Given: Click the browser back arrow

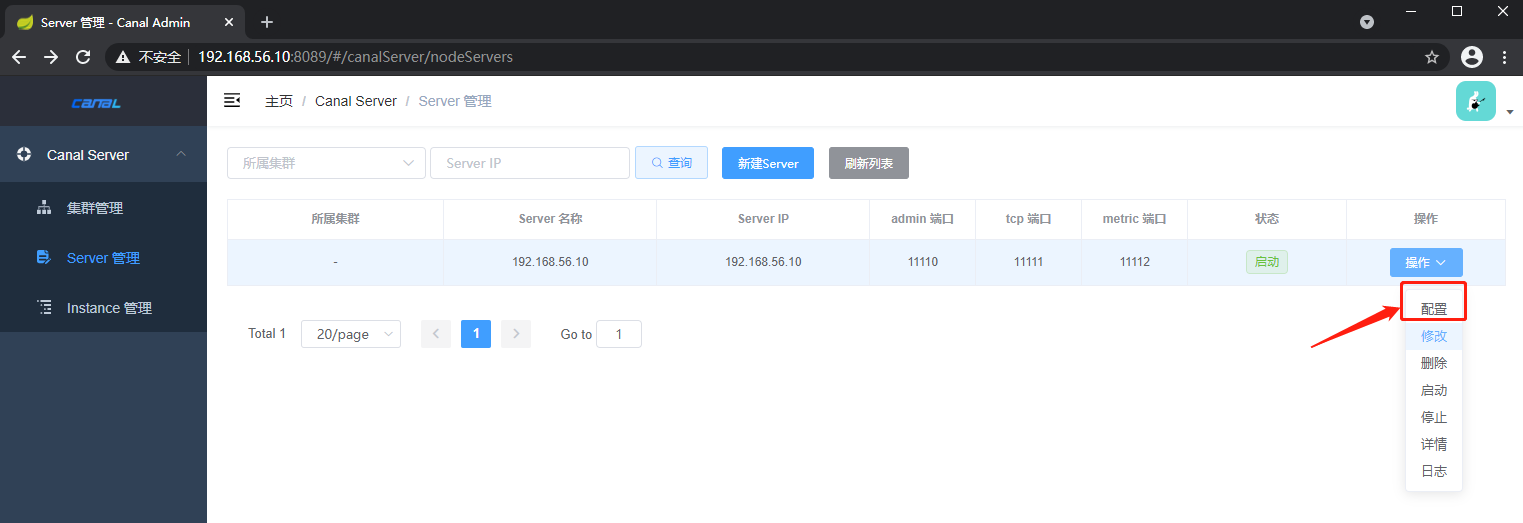Looking at the screenshot, I should pos(19,57).
